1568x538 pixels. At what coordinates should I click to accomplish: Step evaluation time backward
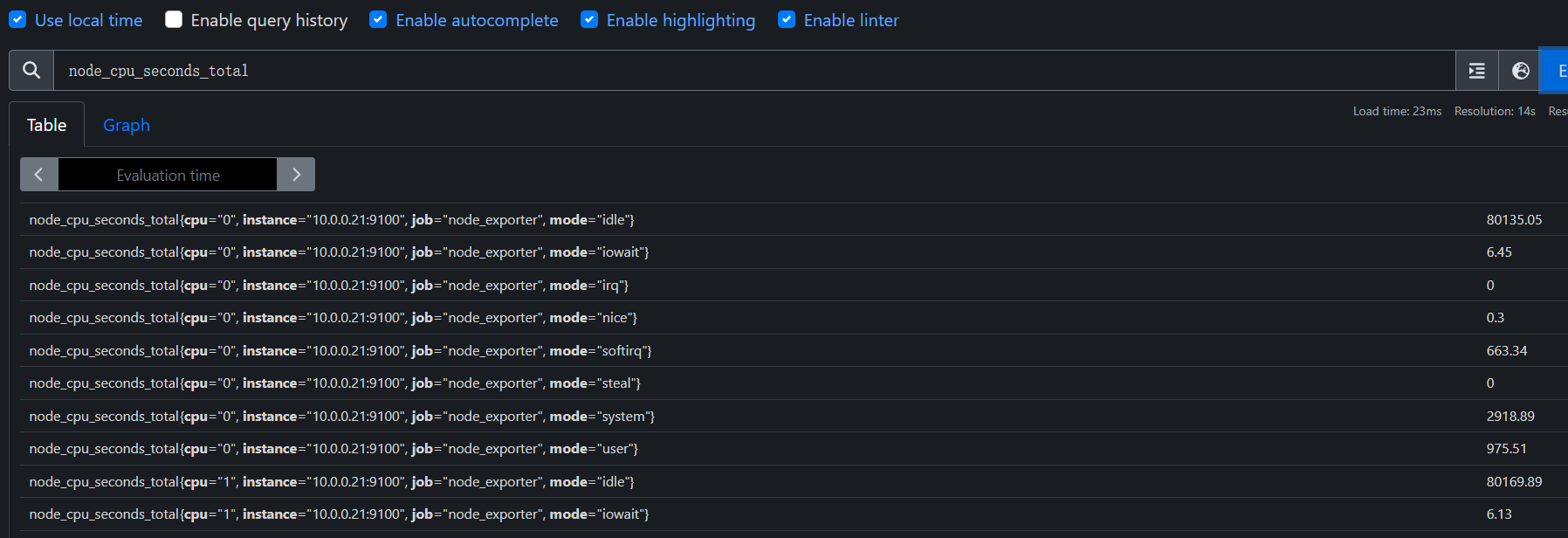point(39,175)
